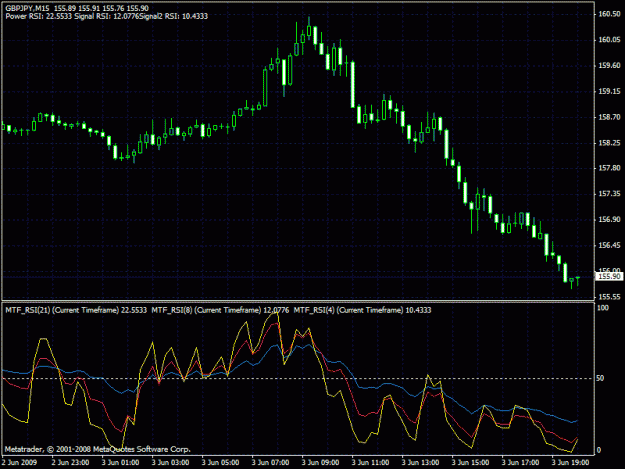Click the 155.55 price scale label
This screenshot has height=469, width=625.
(x=609, y=297)
